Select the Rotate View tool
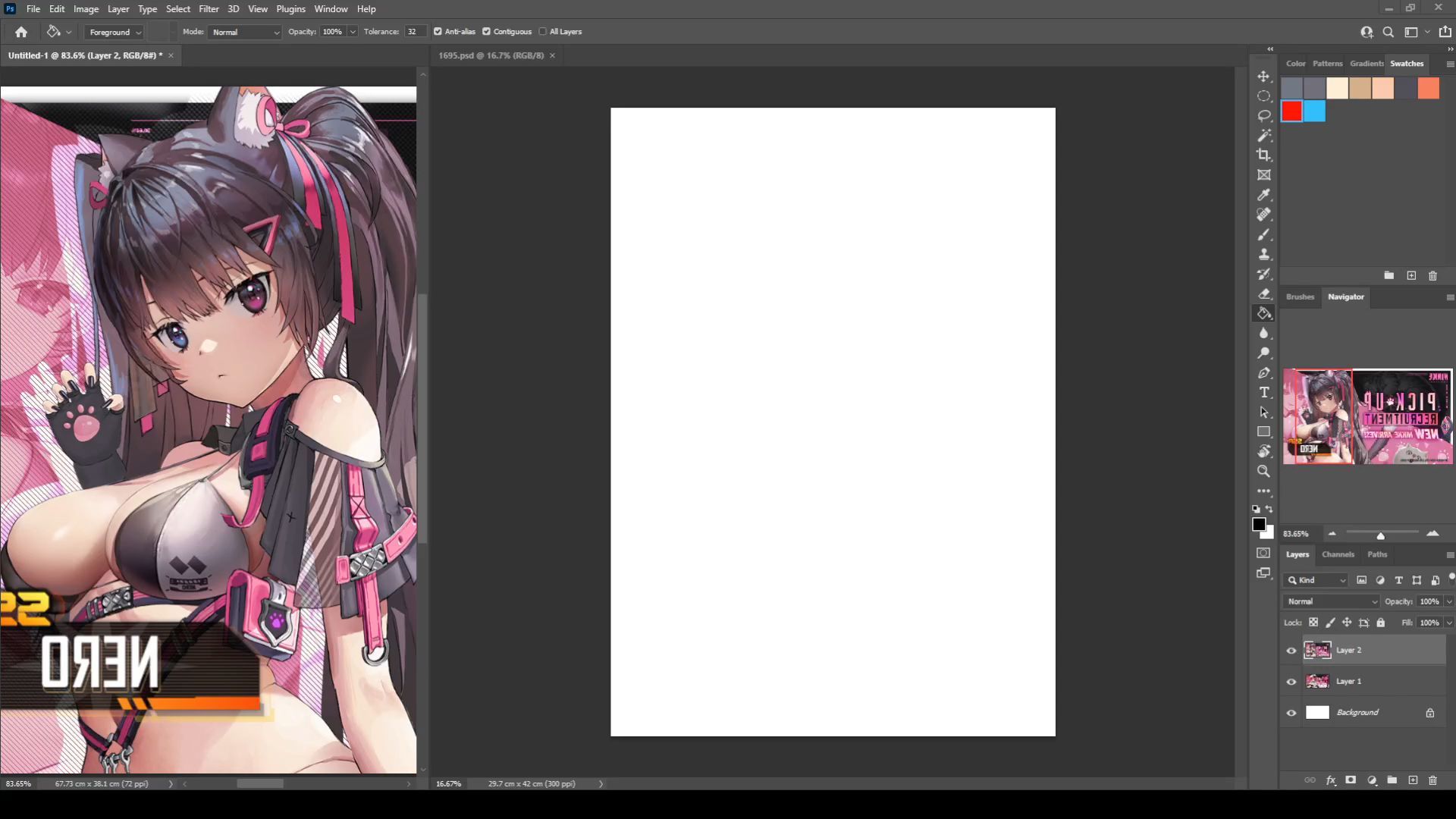The width and height of the screenshot is (1456, 819). point(1263,451)
